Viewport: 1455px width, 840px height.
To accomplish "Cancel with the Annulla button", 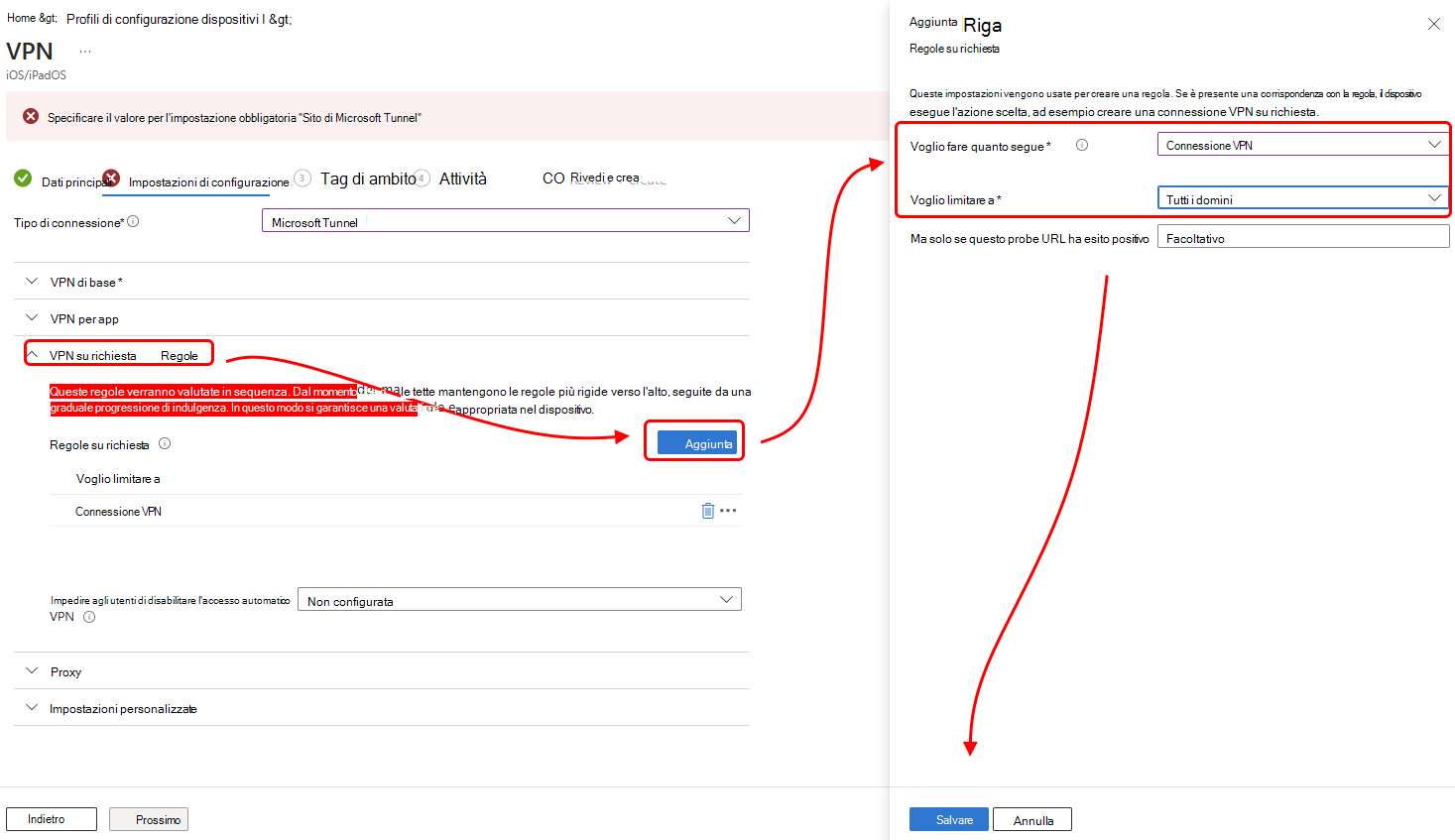I will pos(1032,819).
